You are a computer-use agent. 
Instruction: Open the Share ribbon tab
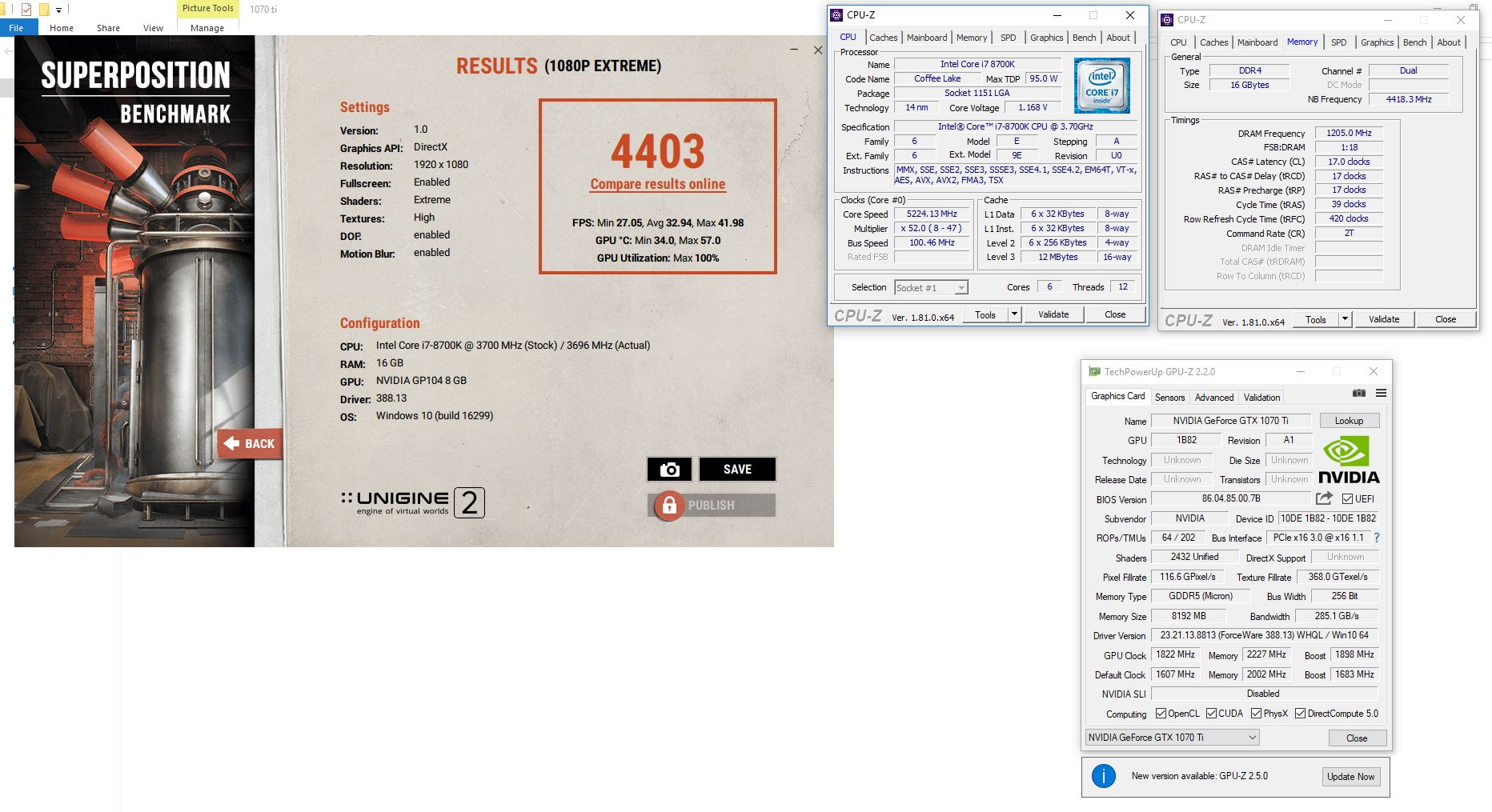point(108,28)
